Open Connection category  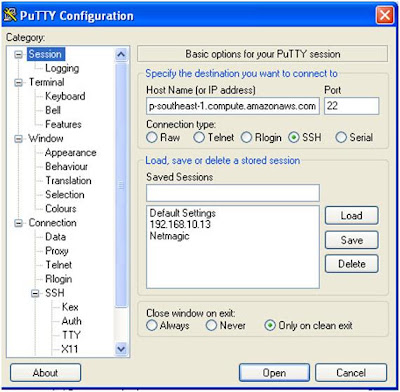[x=52, y=223]
